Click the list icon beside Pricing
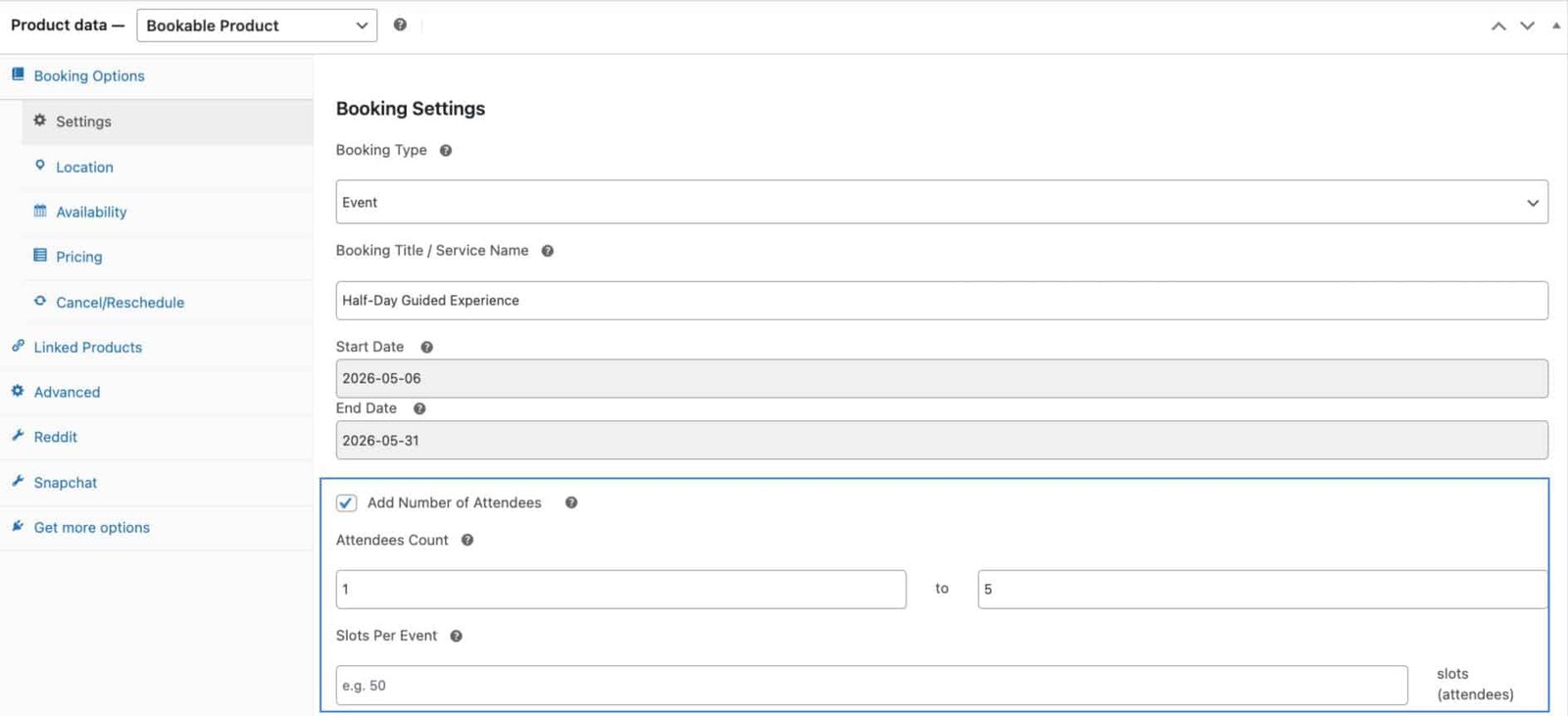This screenshot has width=1568, height=716. 40,256
